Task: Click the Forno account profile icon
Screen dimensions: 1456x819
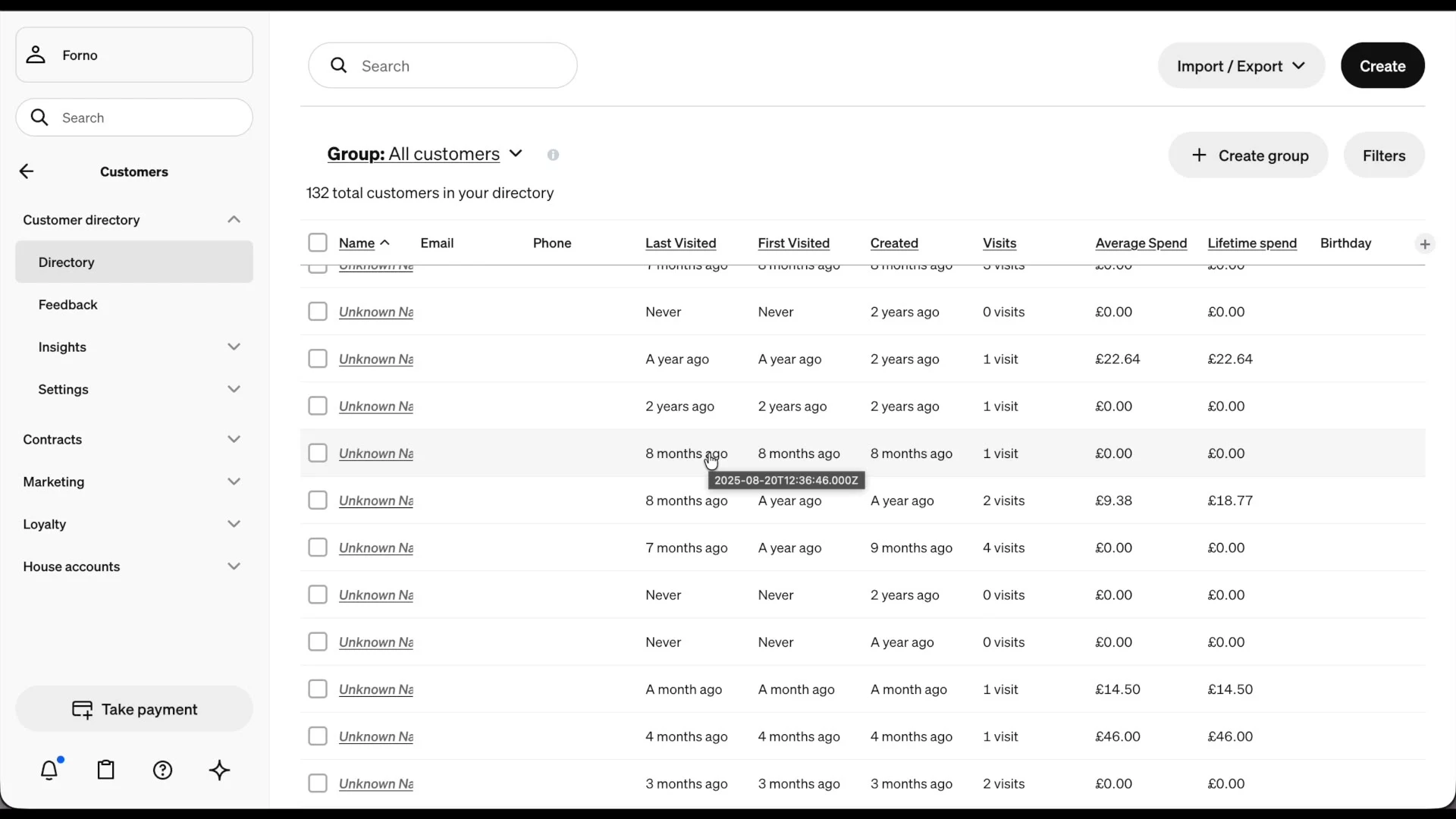Action: (36, 55)
